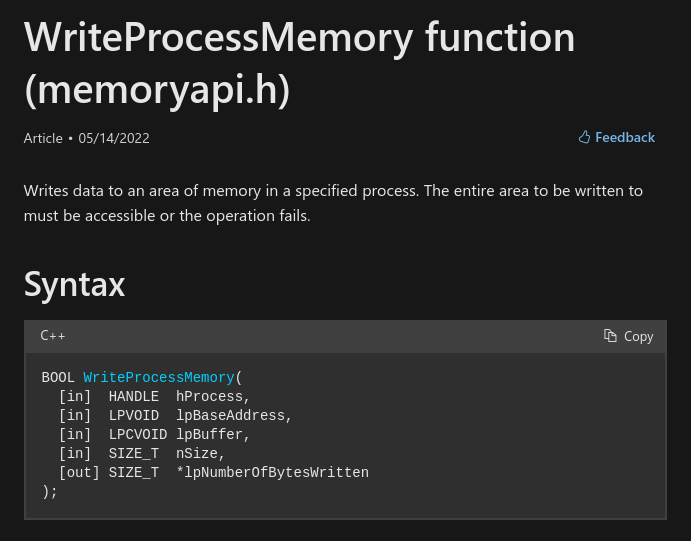Click the lpBuffer parameter in code
The width and height of the screenshot is (691, 541).
point(212,435)
